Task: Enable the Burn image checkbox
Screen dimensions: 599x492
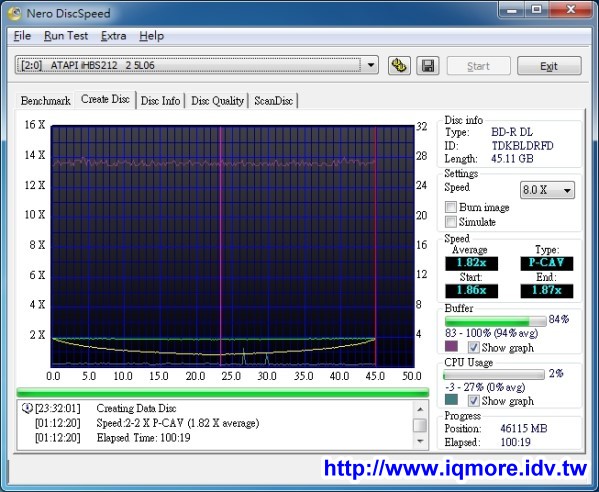Action: click(451, 207)
